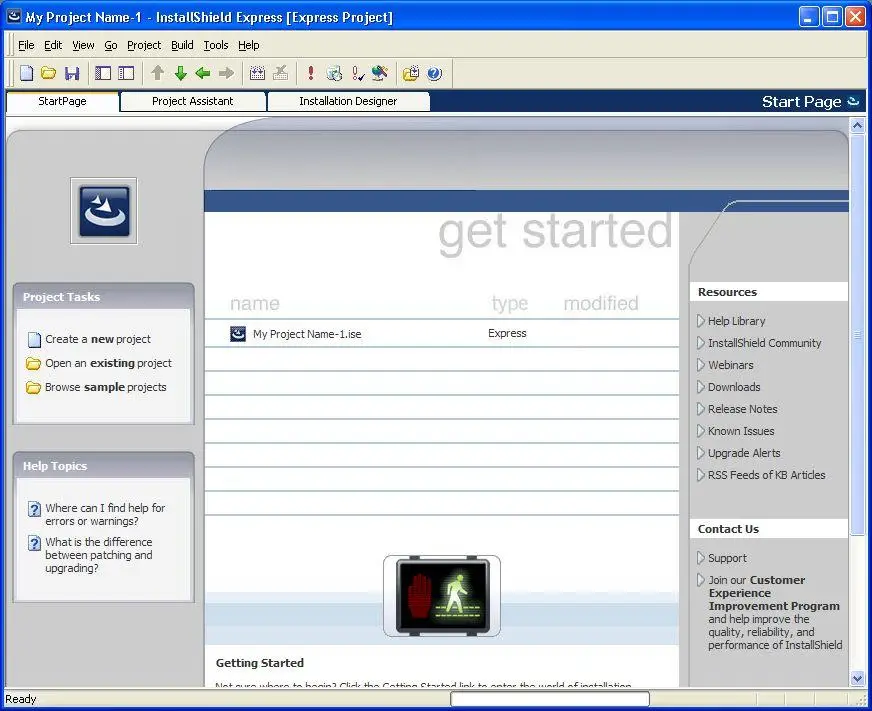Click the green back arrow icon

203,73
